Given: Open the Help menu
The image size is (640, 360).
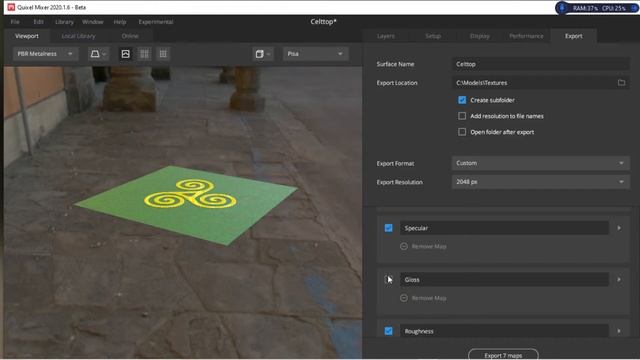Looking at the screenshot, I should [x=120, y=22].
